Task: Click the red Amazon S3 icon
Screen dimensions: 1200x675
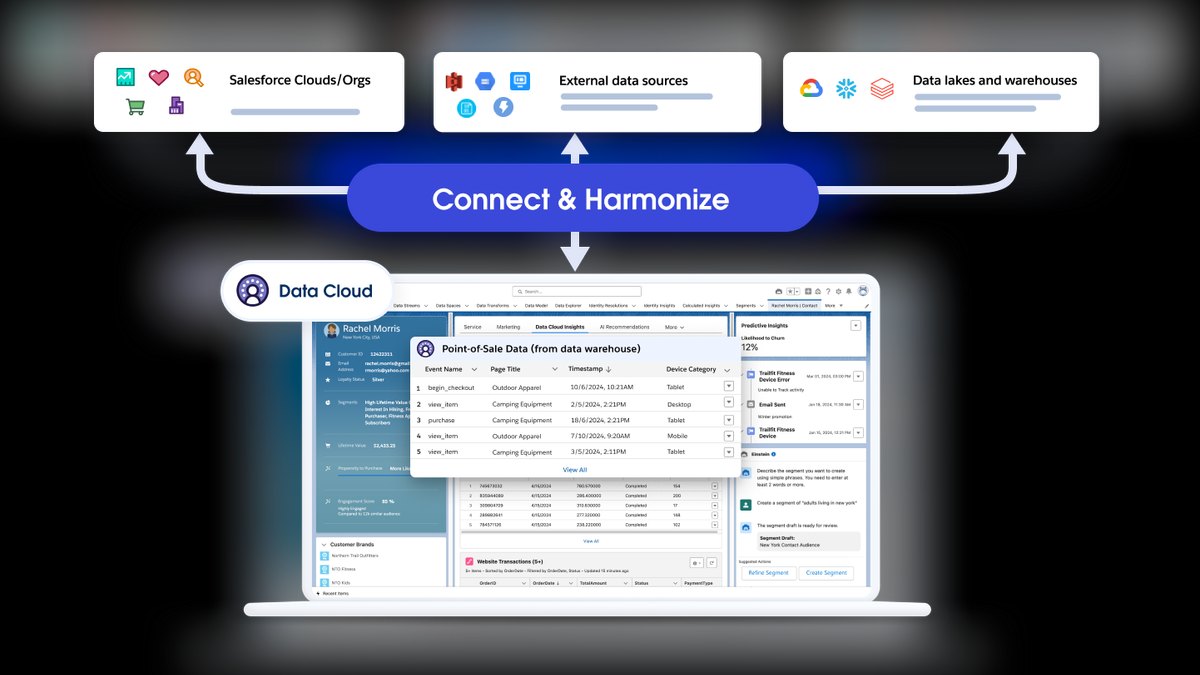Action: click(x=455, y=80)
